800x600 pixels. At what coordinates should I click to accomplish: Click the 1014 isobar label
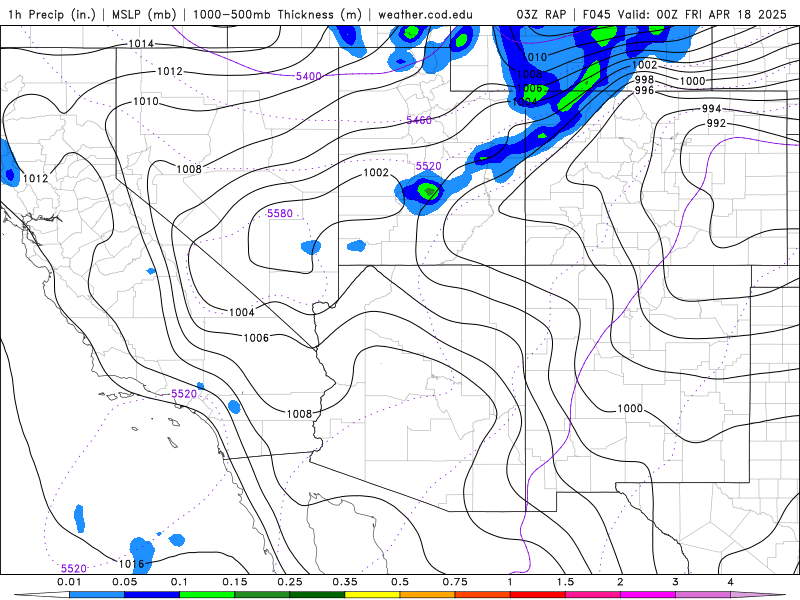coord(141,44)
